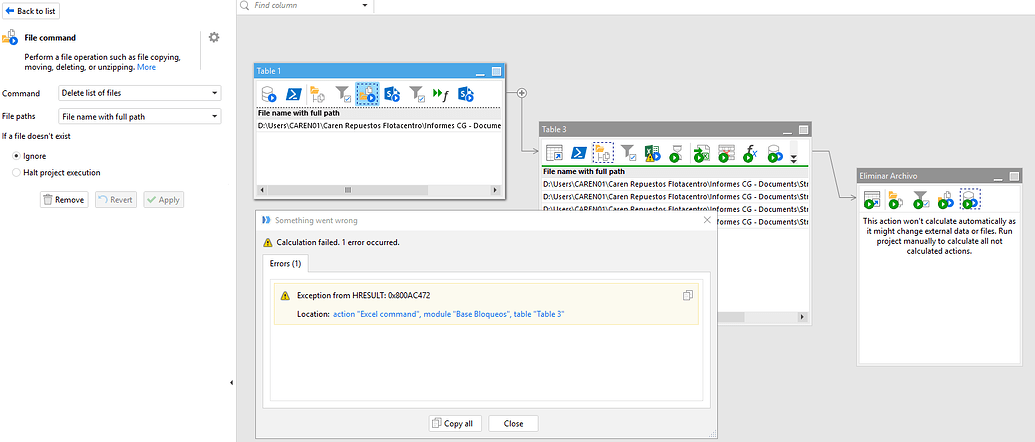Screen dimensions: 1035x442
Task: Maximize Table 3 window
Action: click(x=803, y=130)
